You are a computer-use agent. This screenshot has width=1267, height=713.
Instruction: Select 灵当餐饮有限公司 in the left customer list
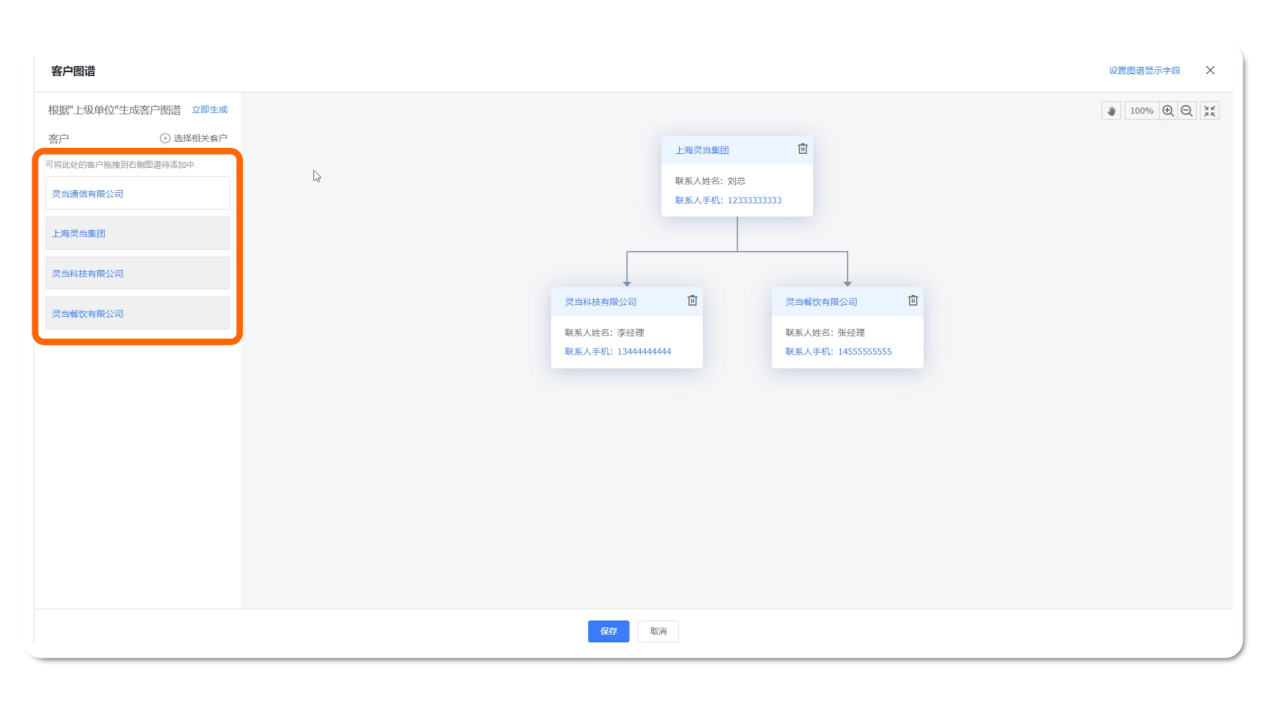coord(138,314)
